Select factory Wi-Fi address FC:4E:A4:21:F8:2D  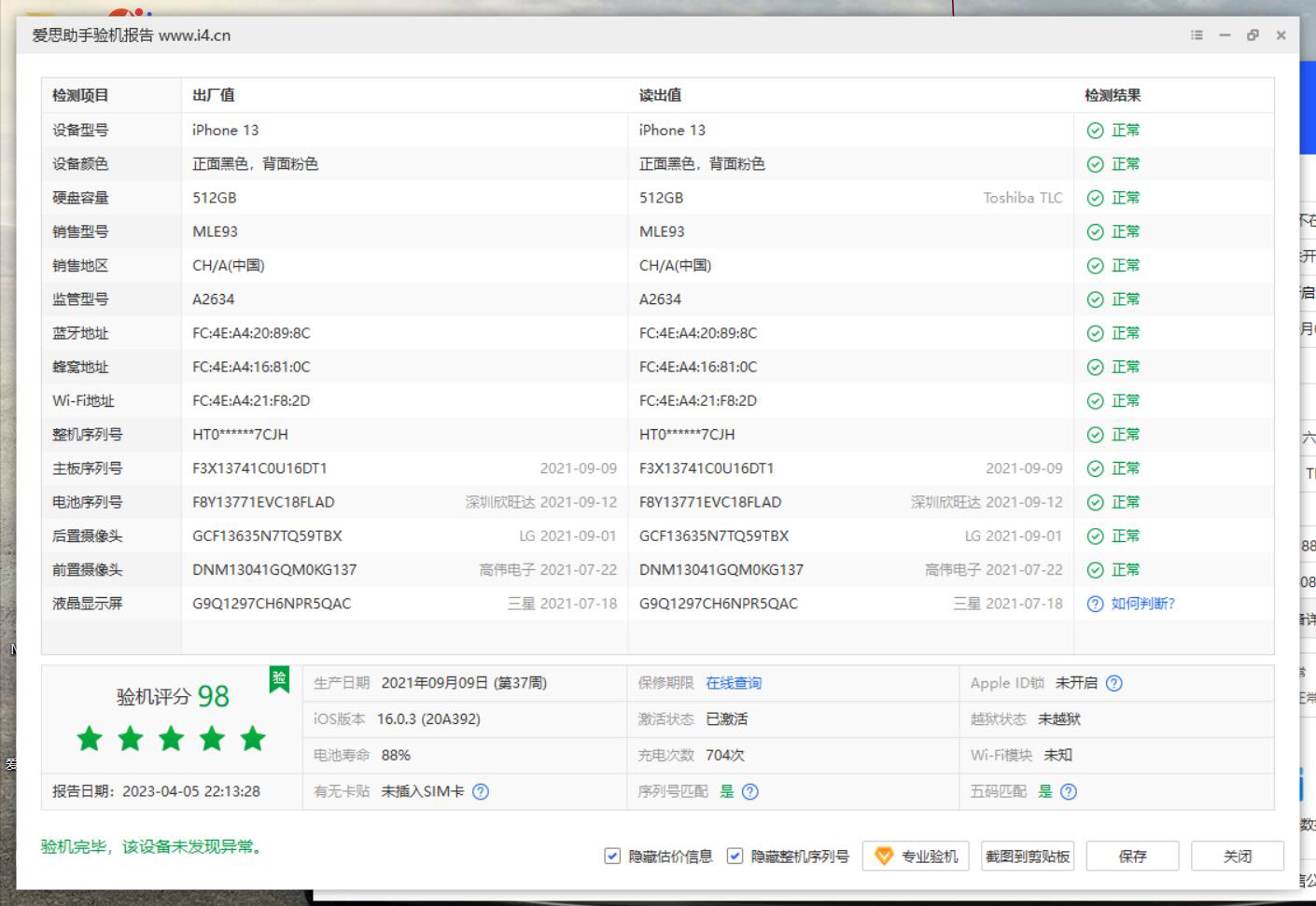[x=251, y=401]
